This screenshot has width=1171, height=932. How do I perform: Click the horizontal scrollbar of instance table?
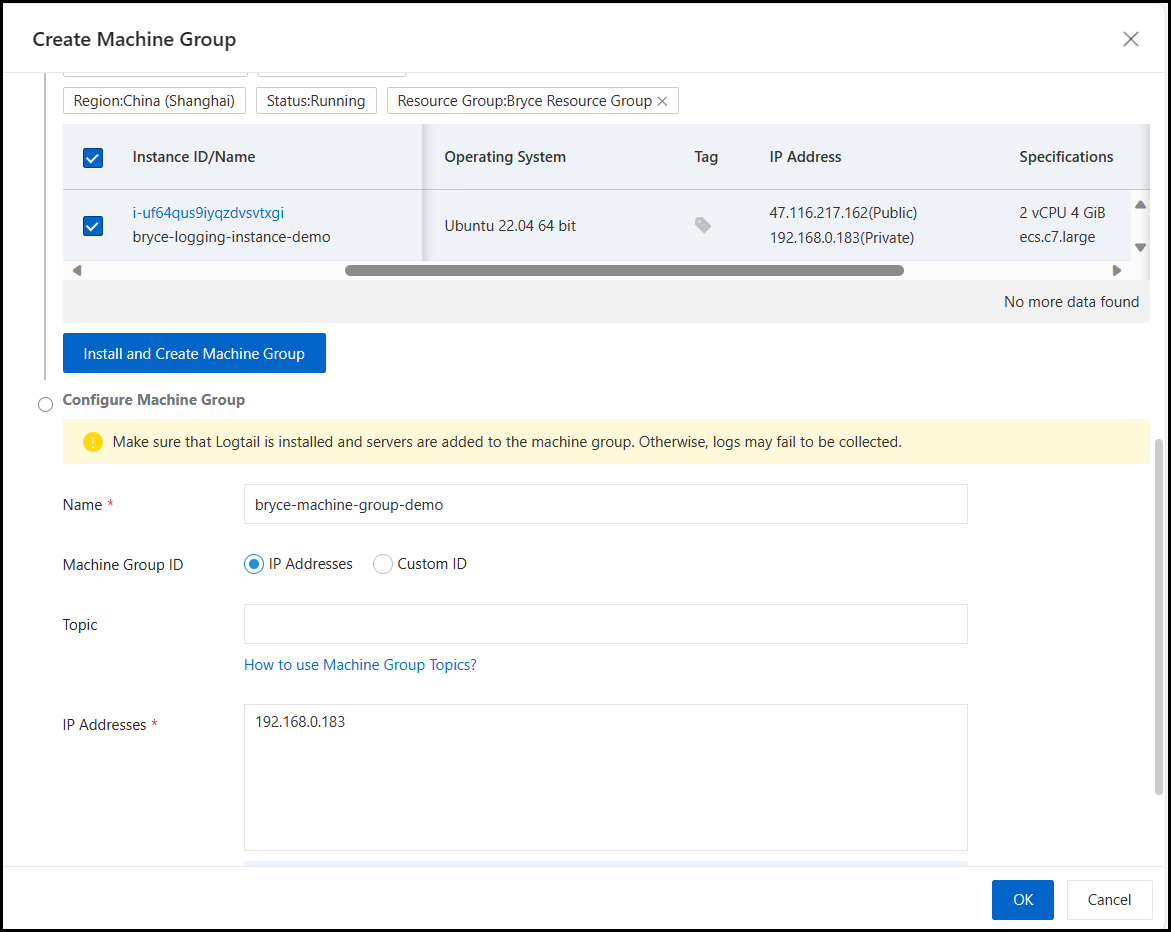click(624, 271)
